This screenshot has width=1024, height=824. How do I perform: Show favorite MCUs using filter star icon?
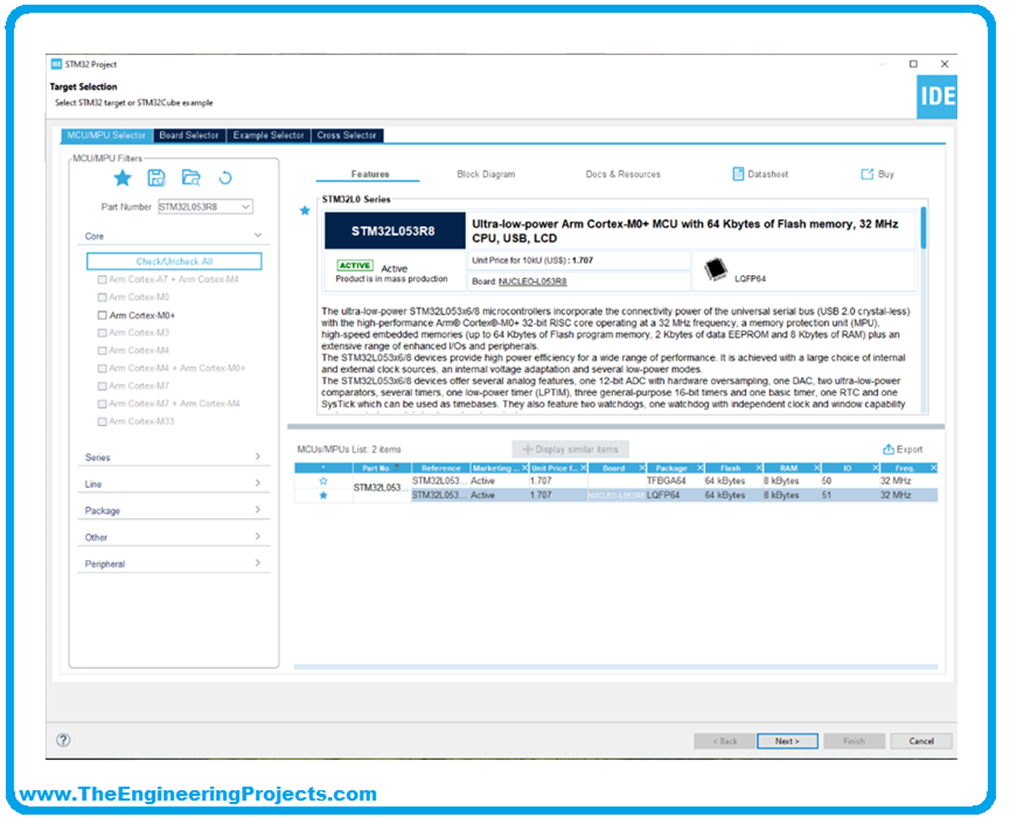click(122, 178)
